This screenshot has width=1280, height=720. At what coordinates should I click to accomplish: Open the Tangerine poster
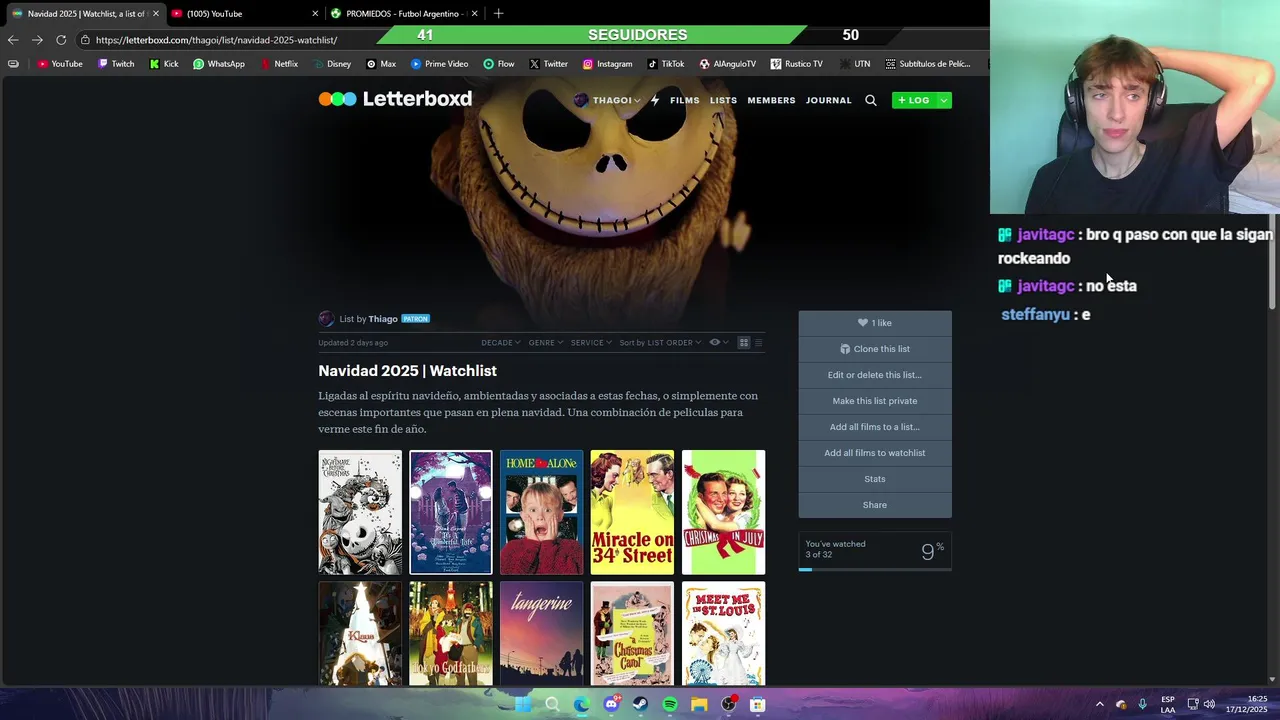[542, 634]
